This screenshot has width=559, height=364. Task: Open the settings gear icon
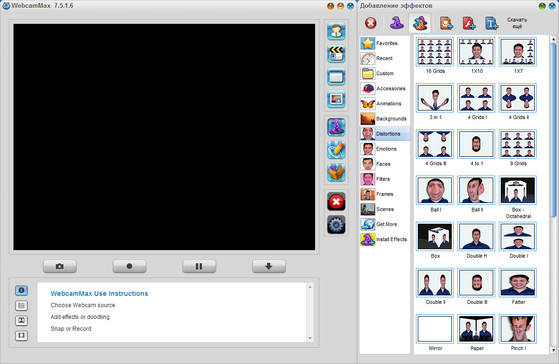pos(336,225)
